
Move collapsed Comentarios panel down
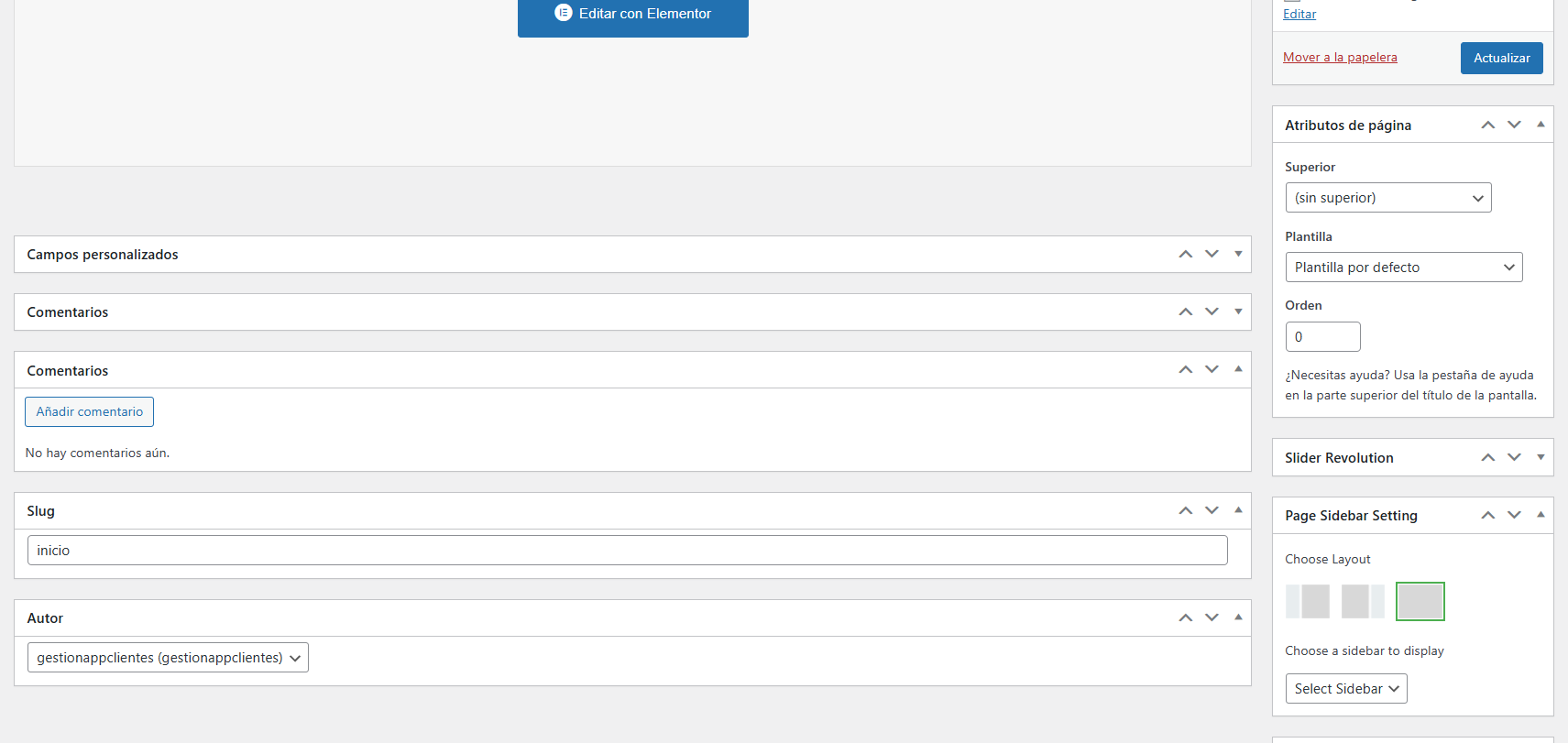(x=1212, y=311)
